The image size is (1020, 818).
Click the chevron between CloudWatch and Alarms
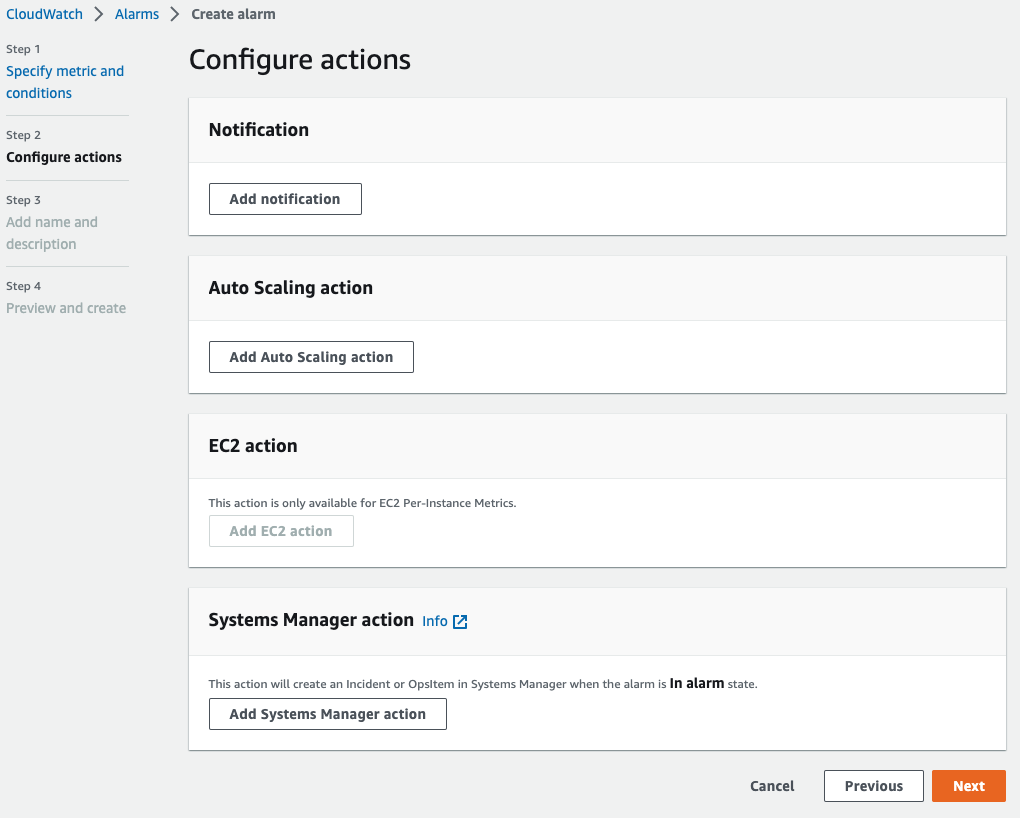click(x=99, y=14)
